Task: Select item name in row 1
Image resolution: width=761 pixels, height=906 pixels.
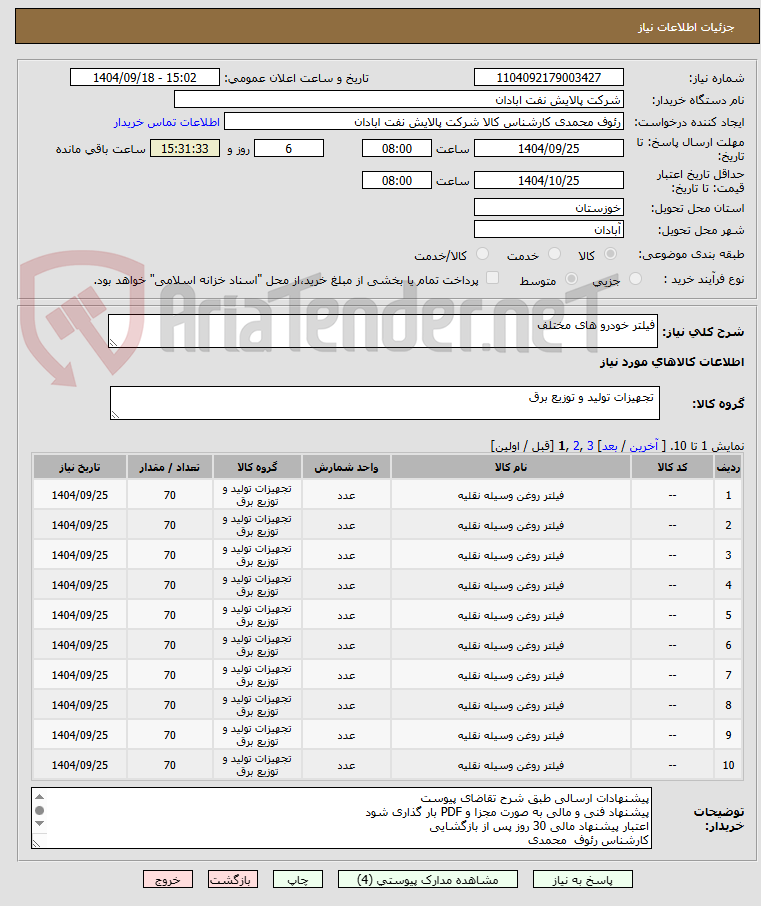Action: tap(511, 495)
